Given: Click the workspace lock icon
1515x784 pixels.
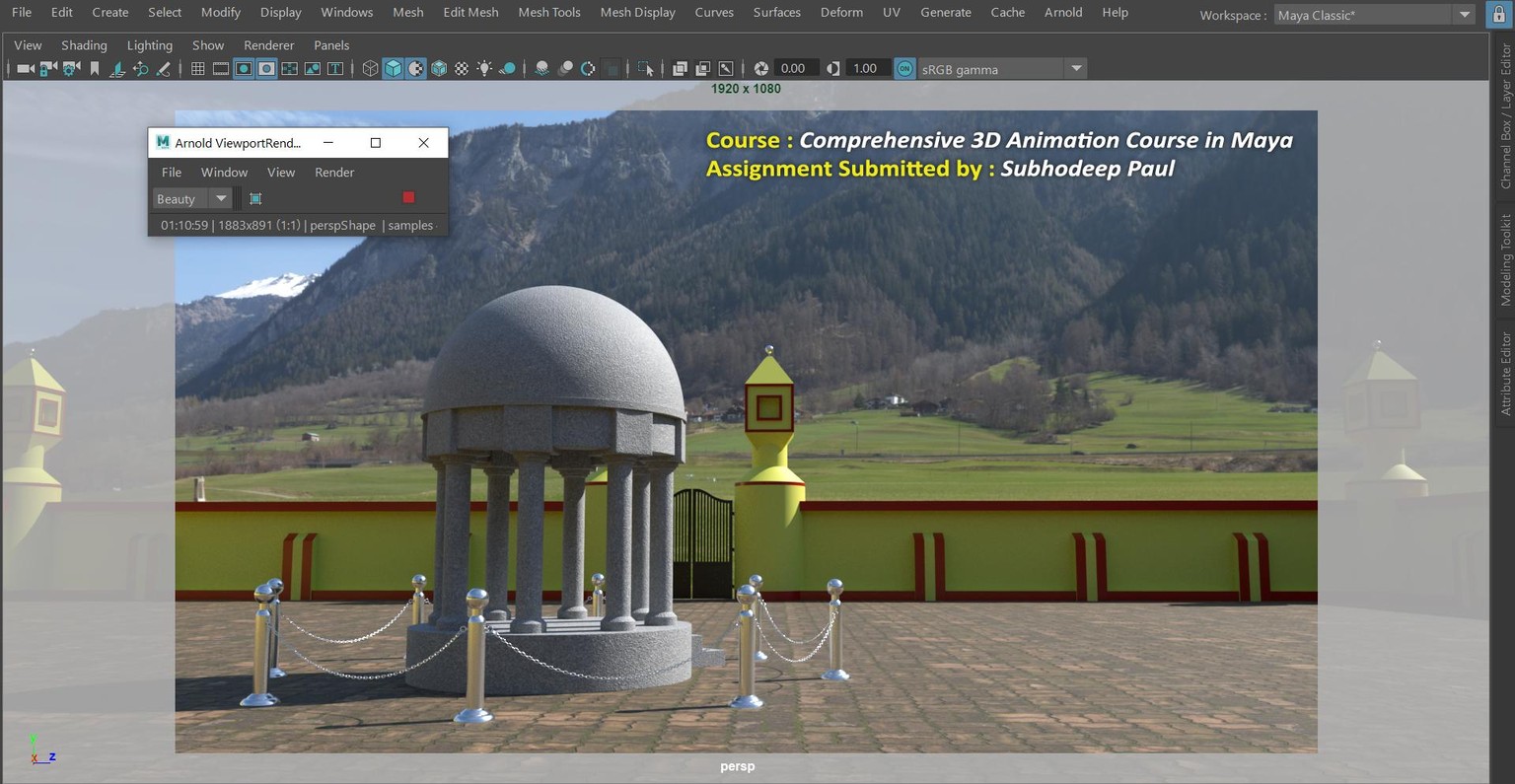Looking at the screenshot, I should click(x=1498, y=15).
